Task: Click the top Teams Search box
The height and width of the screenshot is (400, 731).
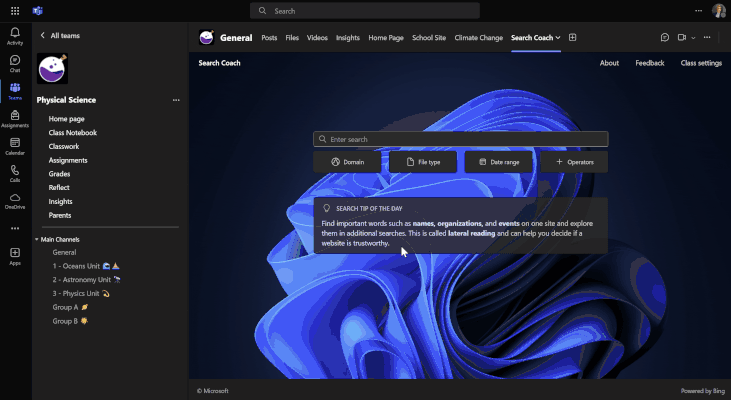Action: coord(365,11)
